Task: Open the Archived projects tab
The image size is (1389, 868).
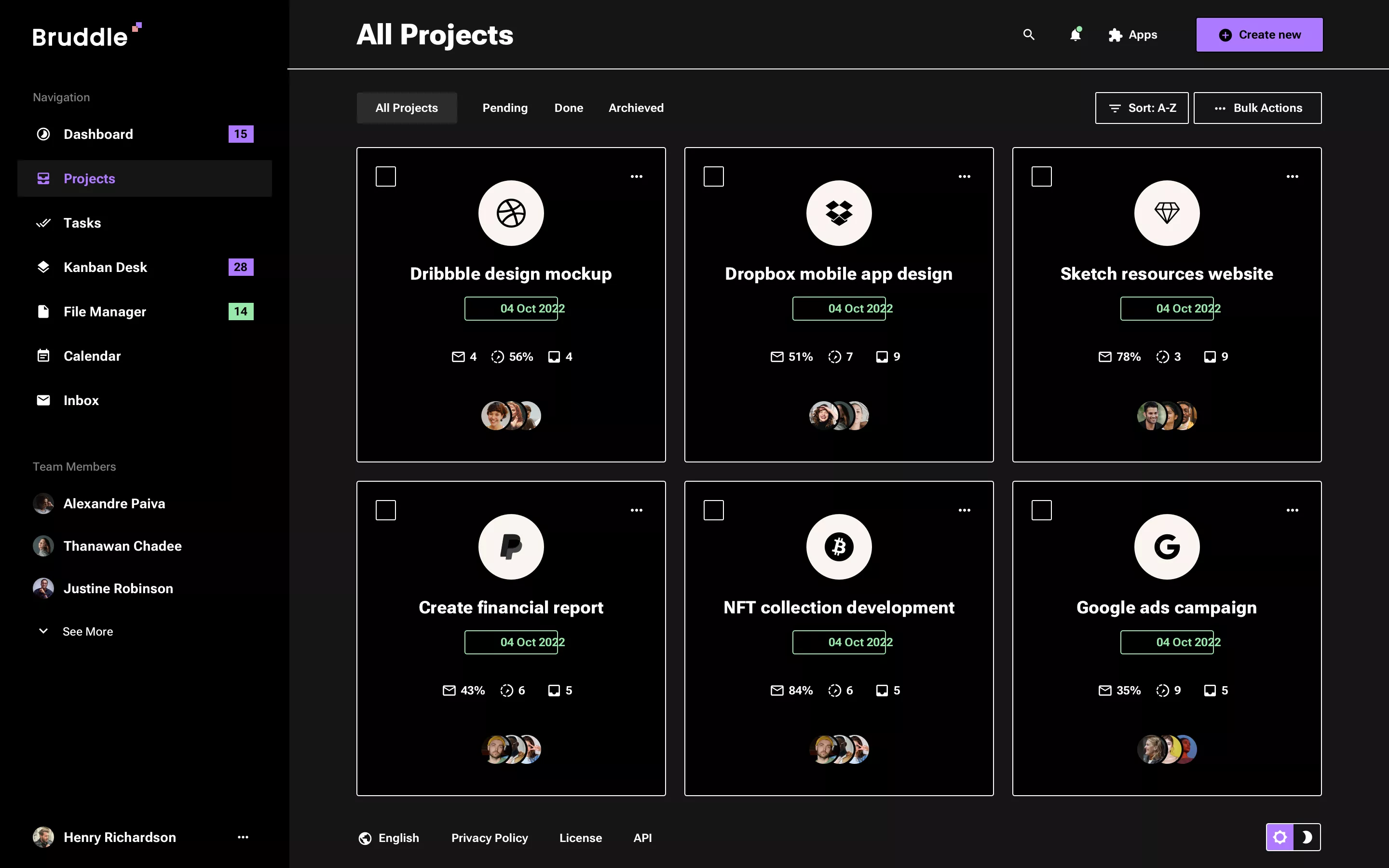Action: pos(636,108)
